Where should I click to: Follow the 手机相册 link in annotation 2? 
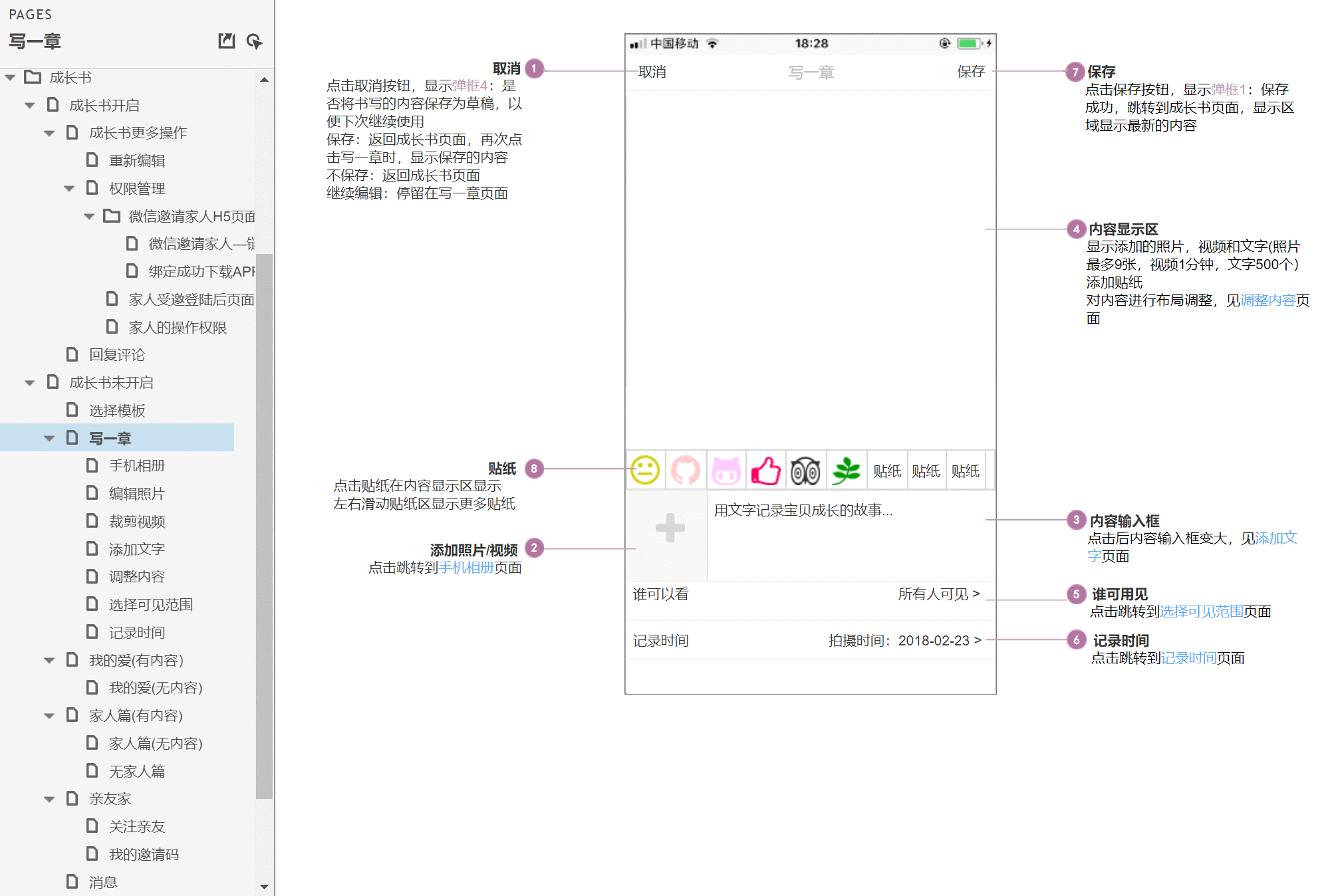click(x=466, y=568)
